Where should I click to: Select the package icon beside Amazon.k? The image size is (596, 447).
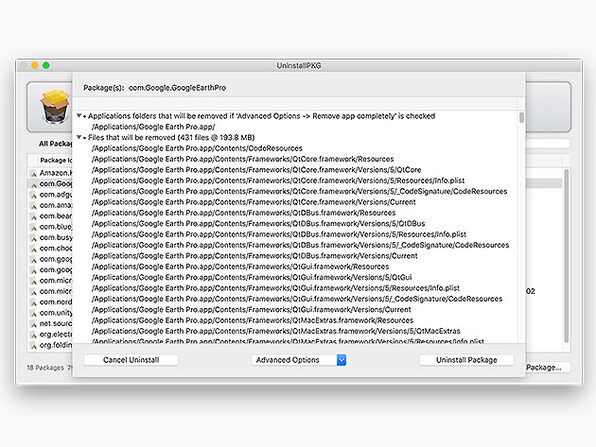pos(34,173)
